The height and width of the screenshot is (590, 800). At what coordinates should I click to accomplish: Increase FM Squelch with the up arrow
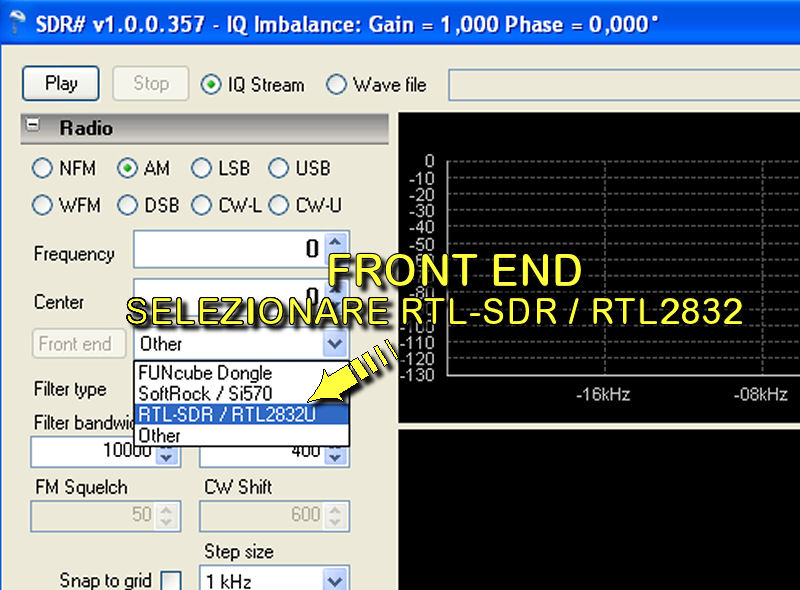point(167,509)
